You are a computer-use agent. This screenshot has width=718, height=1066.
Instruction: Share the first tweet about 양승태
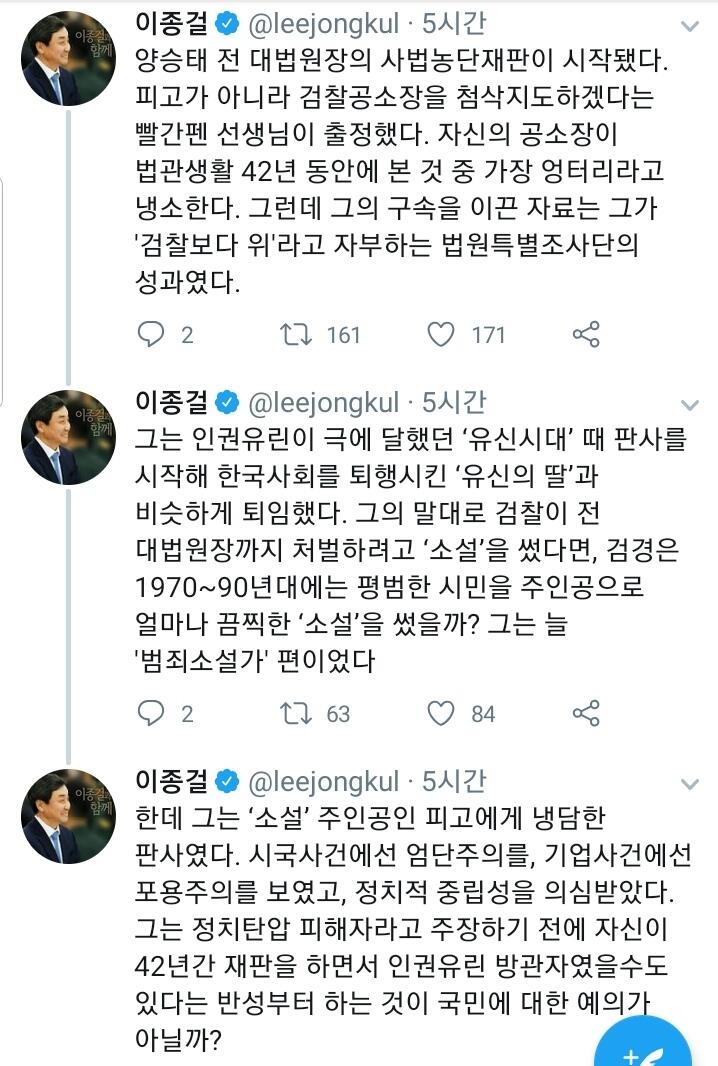tap(585, 334)
